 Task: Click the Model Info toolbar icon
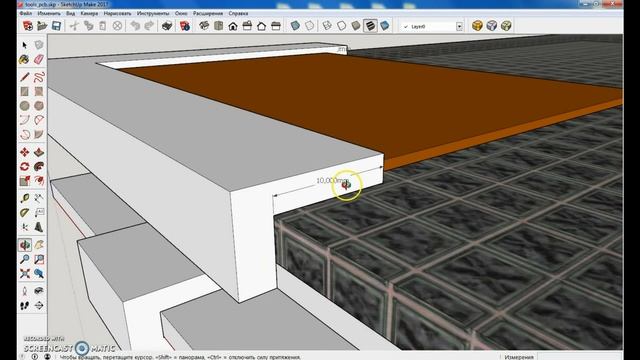pos(184,26)
